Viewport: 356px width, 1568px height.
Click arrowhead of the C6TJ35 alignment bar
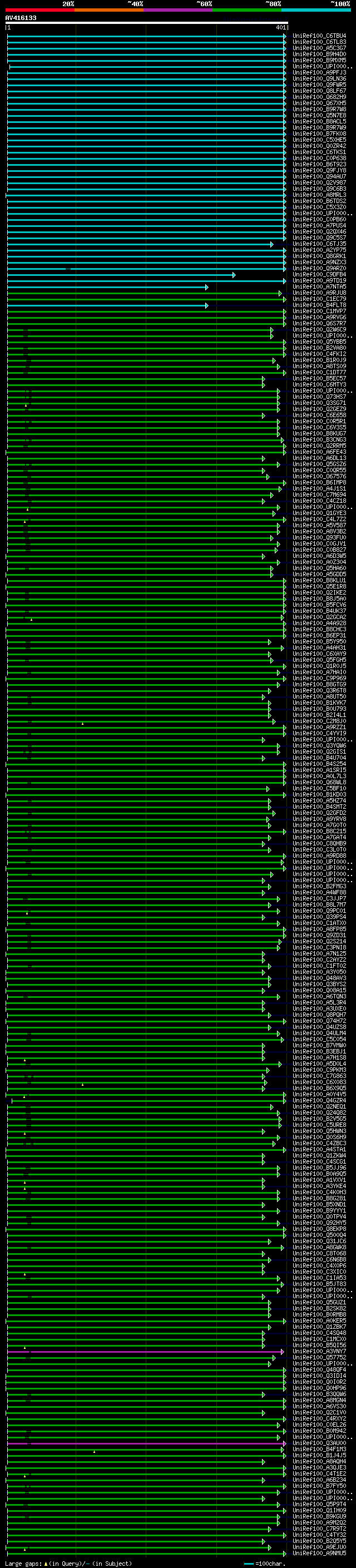click(272, 244)
